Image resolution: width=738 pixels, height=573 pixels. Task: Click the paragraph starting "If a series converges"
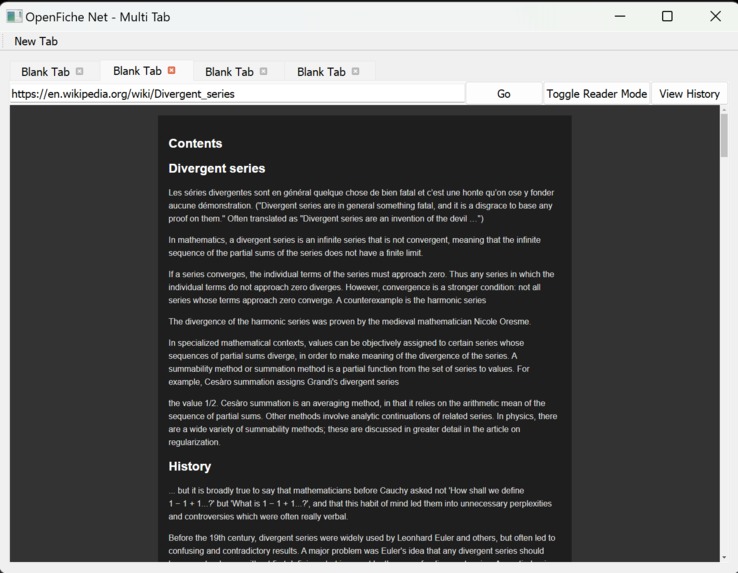coord(361,287)
